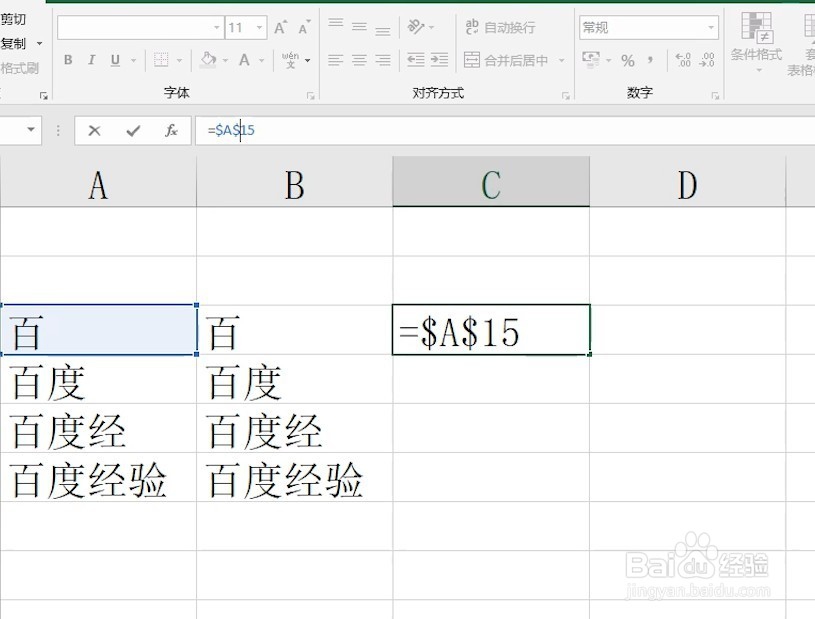Click column A cell 百度
The width and height of the screenshot is (815, 619).
point(98,379)
